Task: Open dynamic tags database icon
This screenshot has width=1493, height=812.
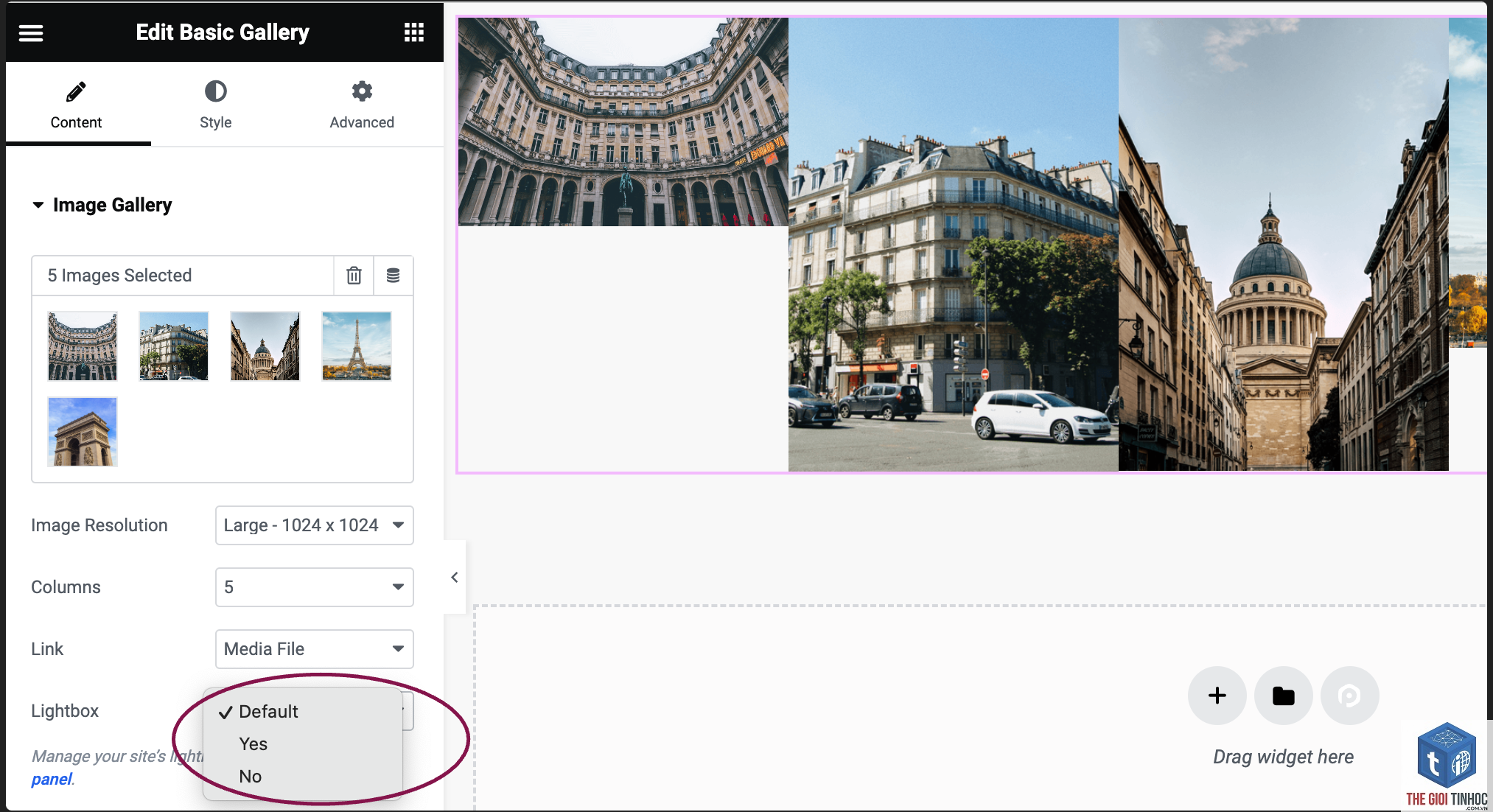Action: 394,276
